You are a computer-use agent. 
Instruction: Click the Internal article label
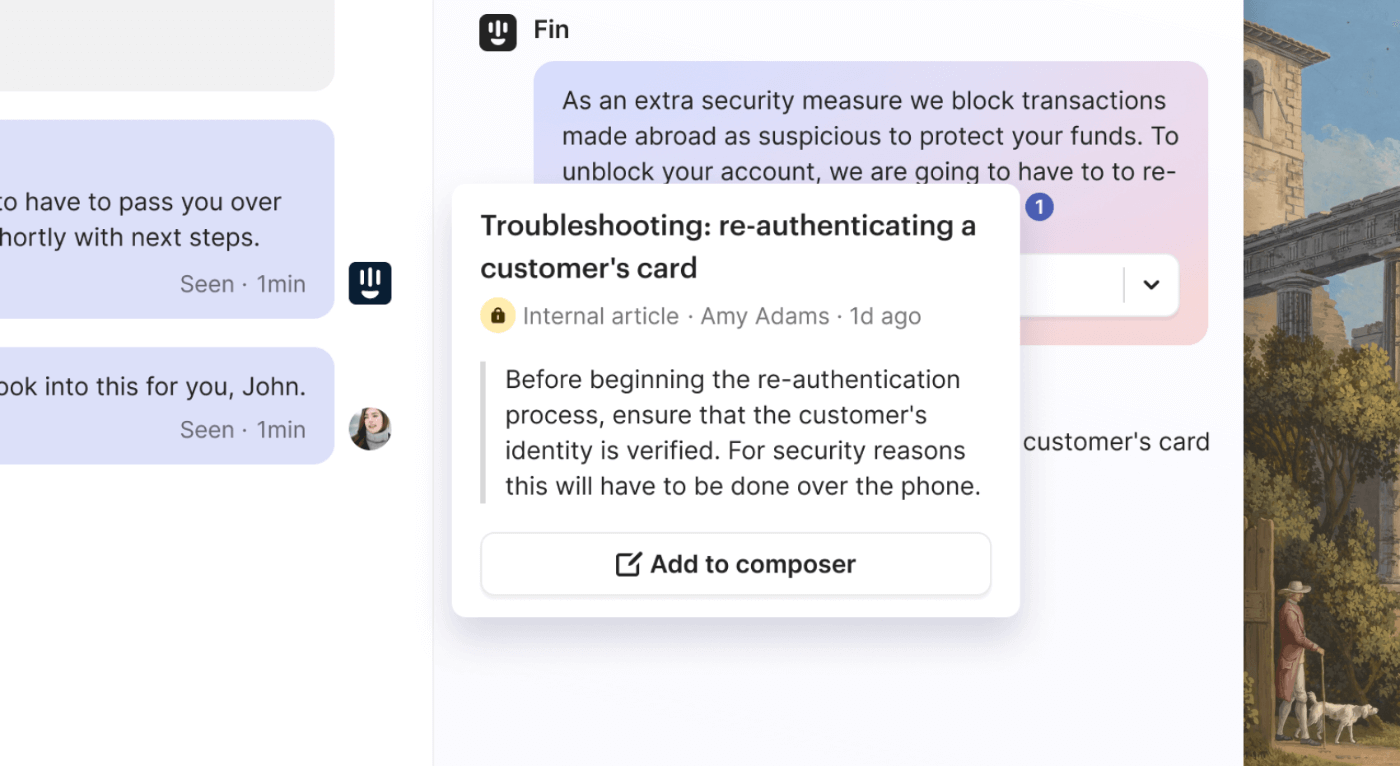(600, 316)
